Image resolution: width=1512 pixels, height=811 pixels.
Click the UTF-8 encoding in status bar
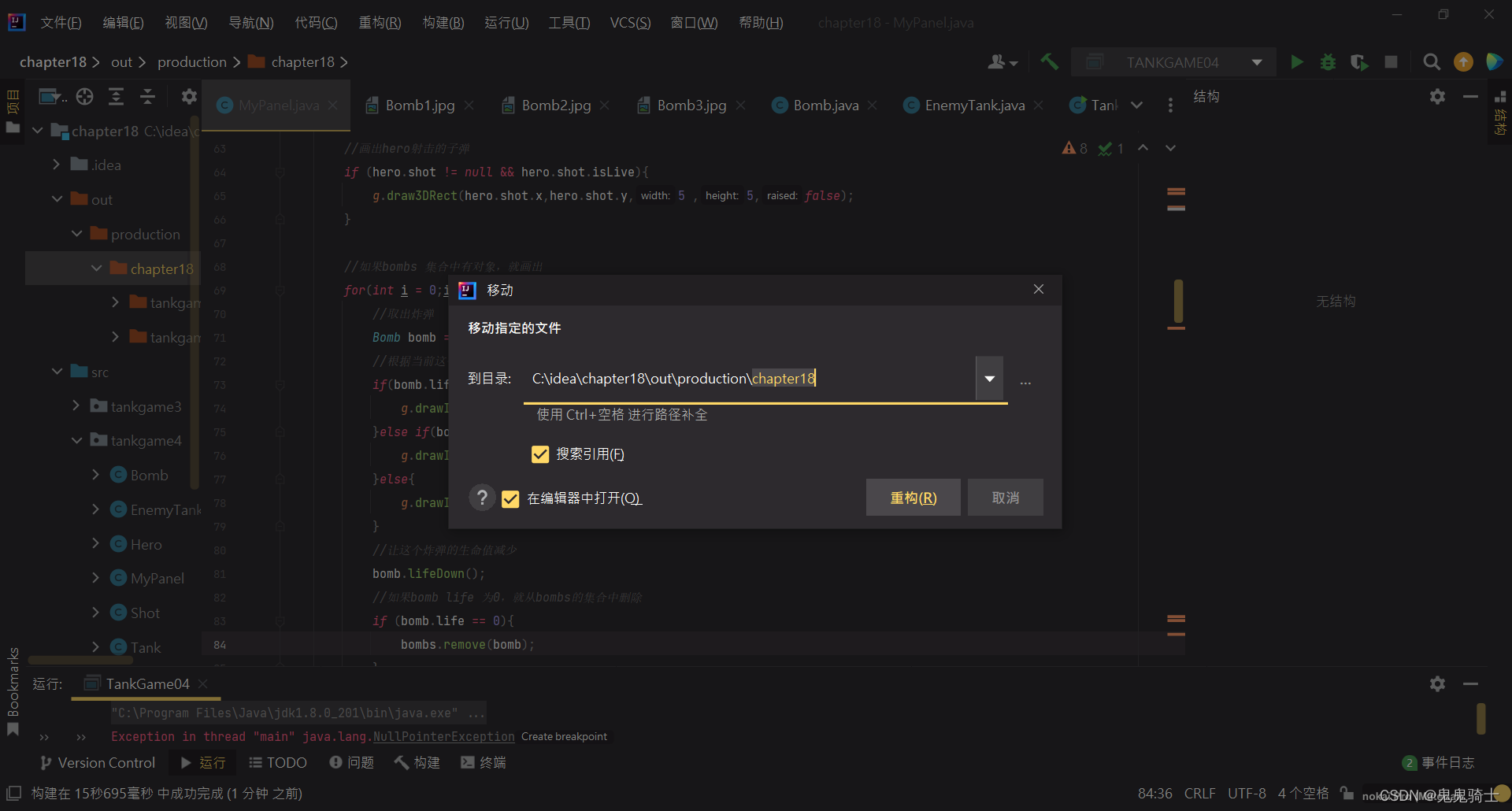pyautogui.click(x=1247, y=793)
